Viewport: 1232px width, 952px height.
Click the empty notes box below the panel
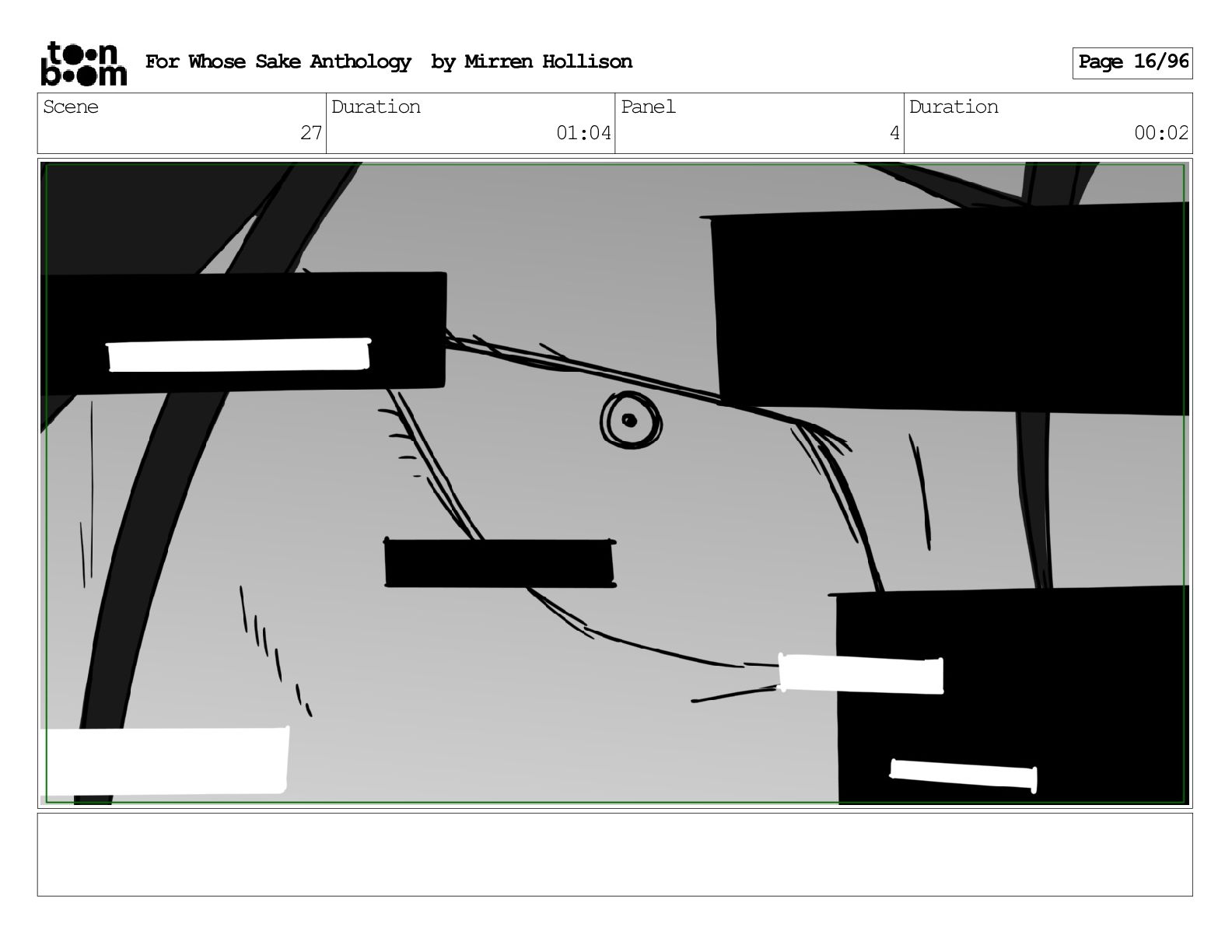pyautogui.click(x=614, y=855)
